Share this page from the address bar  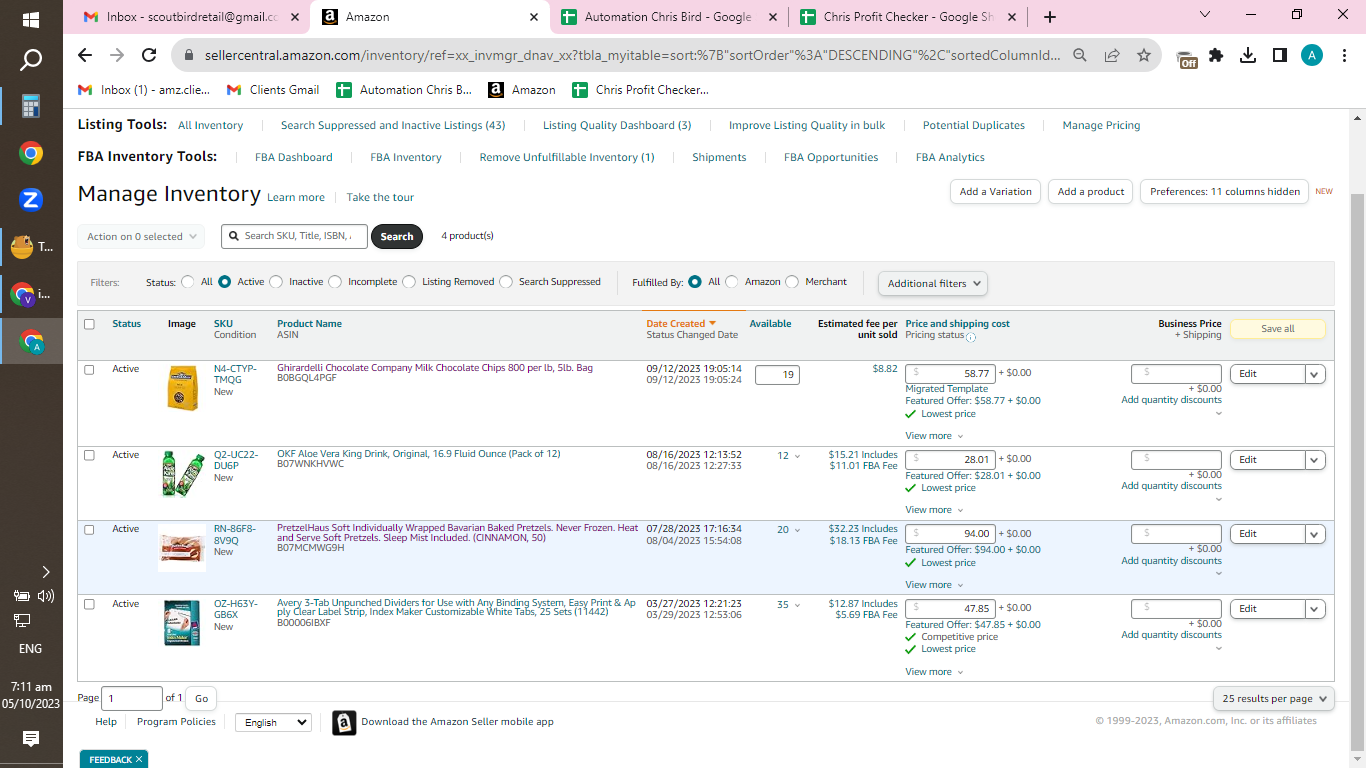click(1112, 56)
